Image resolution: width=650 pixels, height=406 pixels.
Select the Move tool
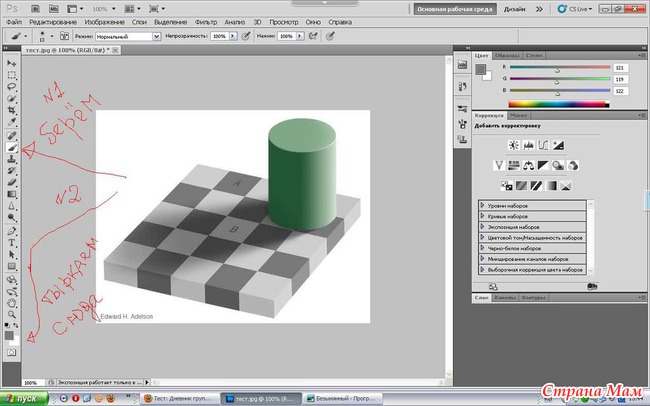[x=12, y=63]
